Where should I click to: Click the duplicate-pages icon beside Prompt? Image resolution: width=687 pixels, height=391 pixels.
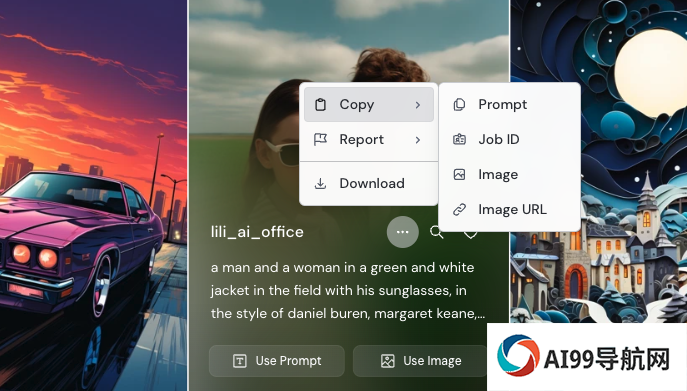click(x=459, y=104)
